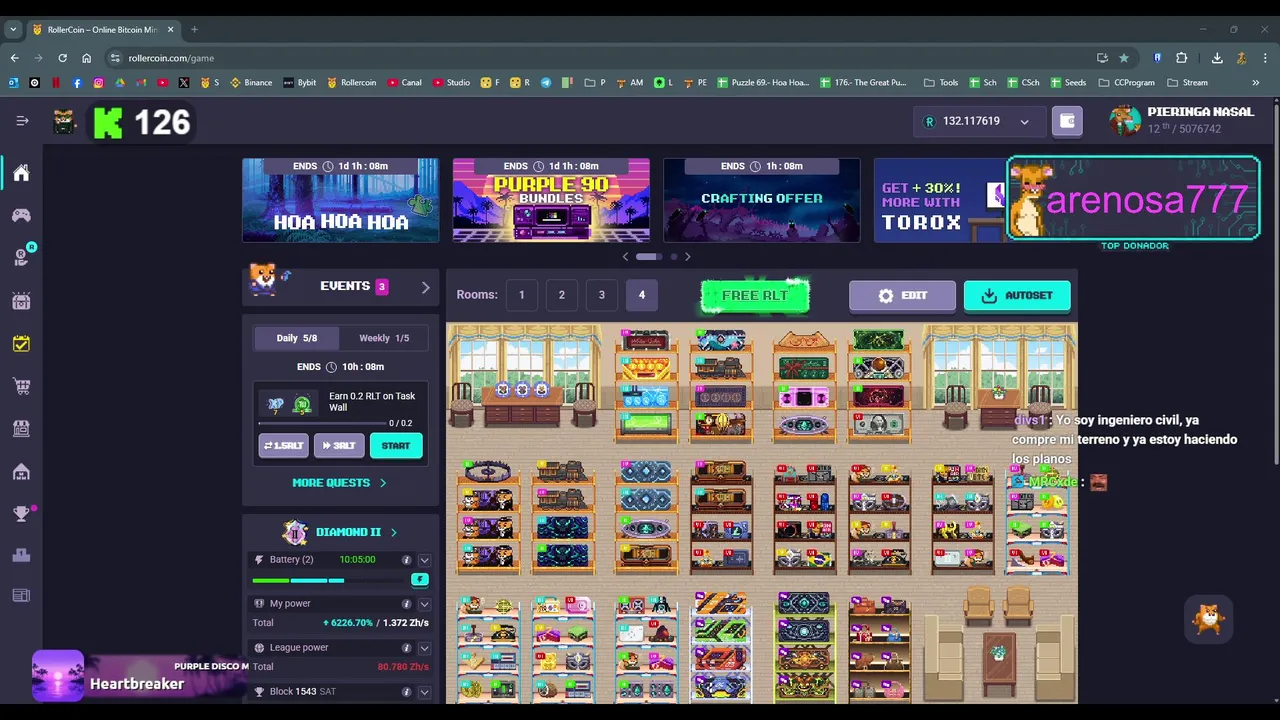Open Chrome extensions puzzle icon

(x=1181, y=58)
